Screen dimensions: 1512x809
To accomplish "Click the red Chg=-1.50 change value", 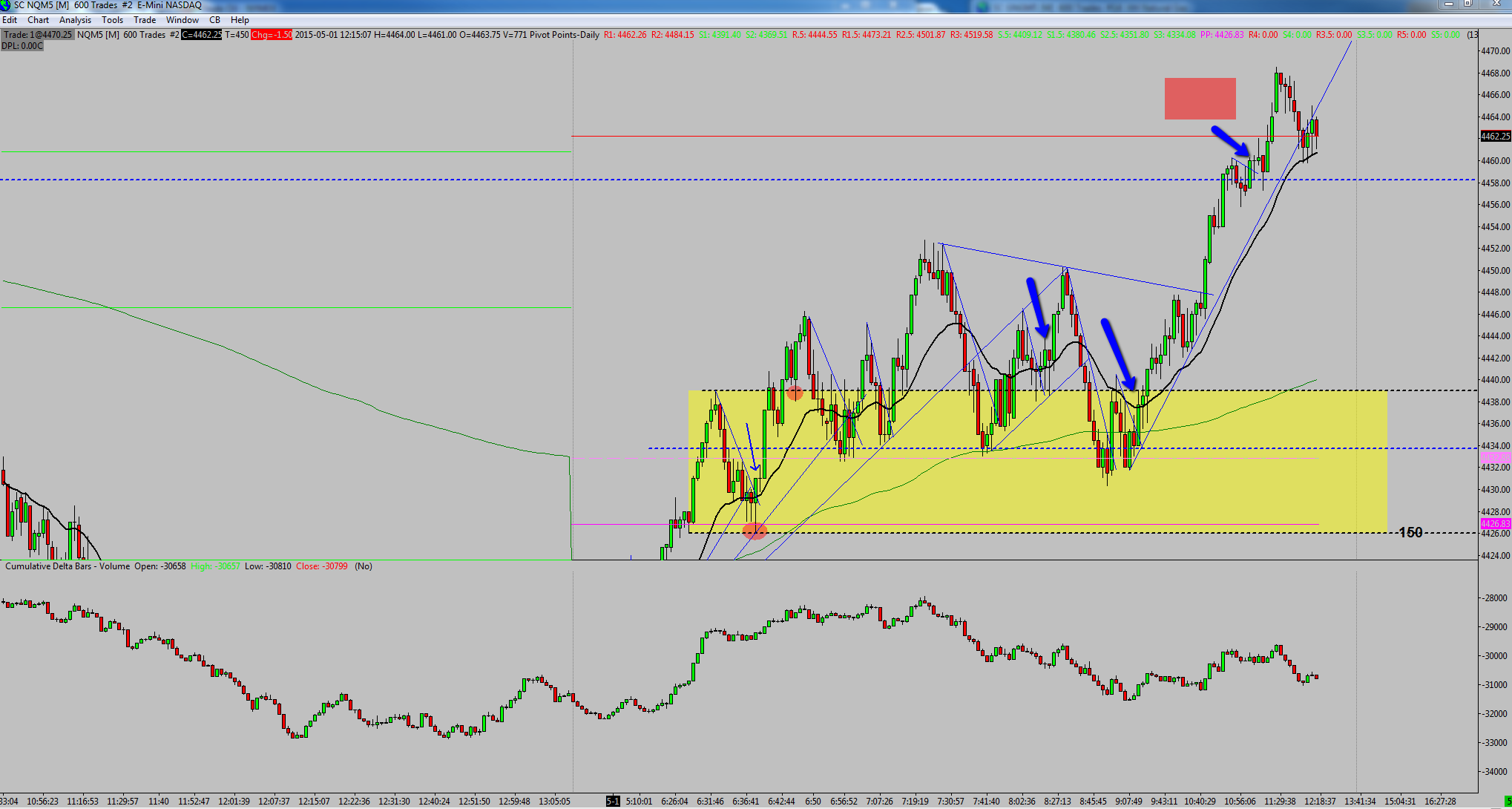I will coord(271,35).
